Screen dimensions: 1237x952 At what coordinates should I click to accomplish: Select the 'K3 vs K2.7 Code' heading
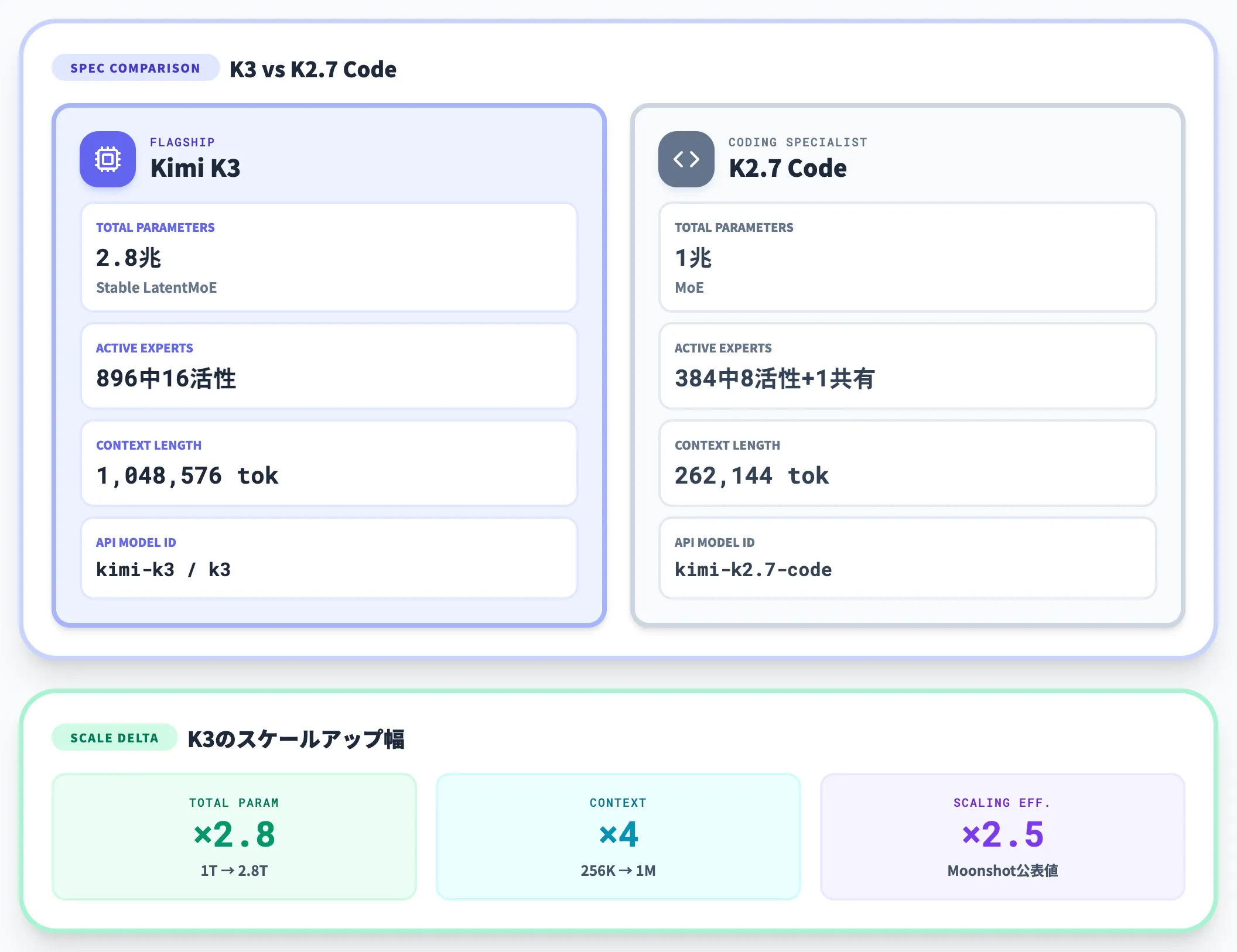pos(313,69)
